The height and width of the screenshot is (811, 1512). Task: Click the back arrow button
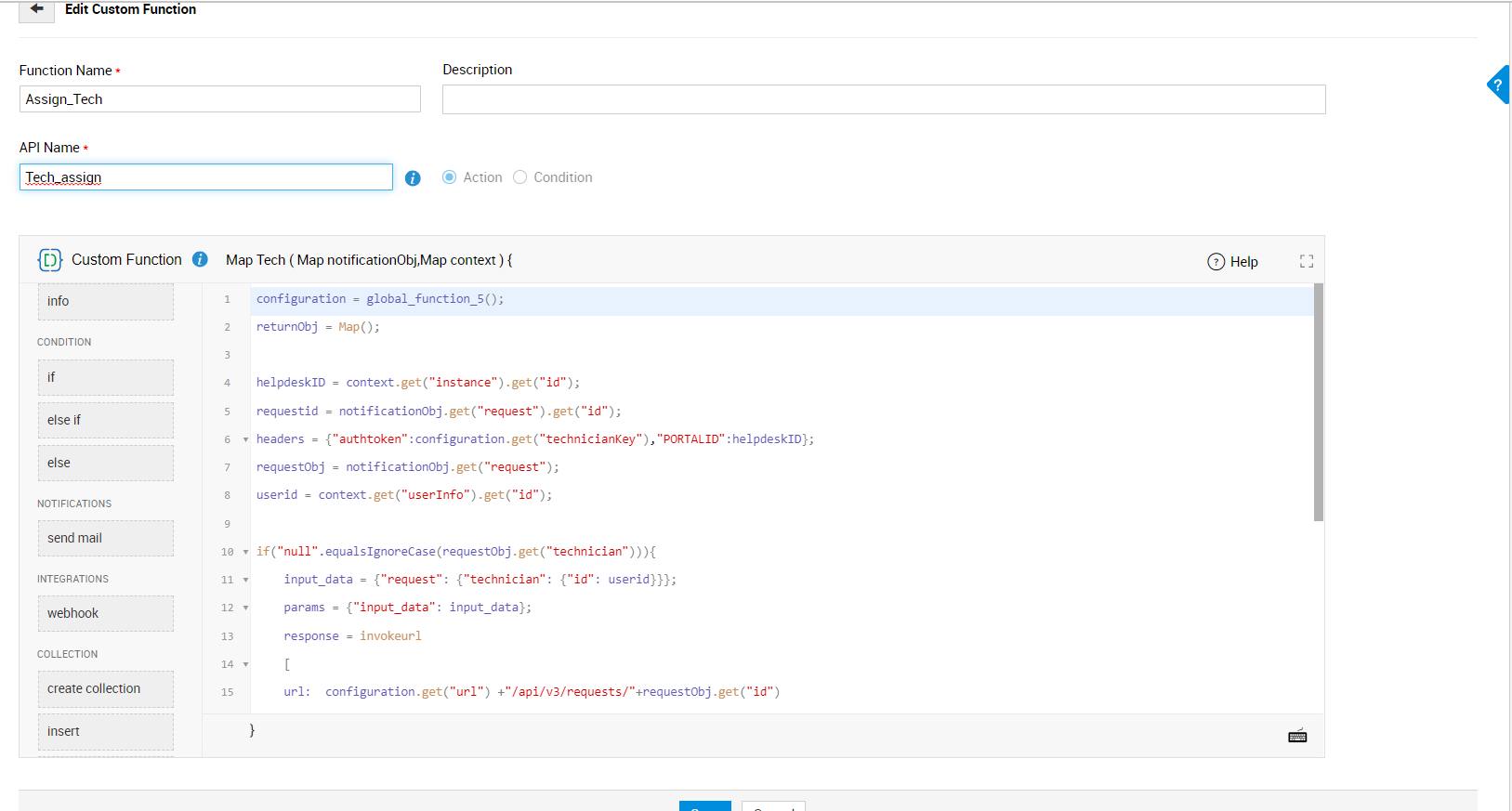click(36, 9)
